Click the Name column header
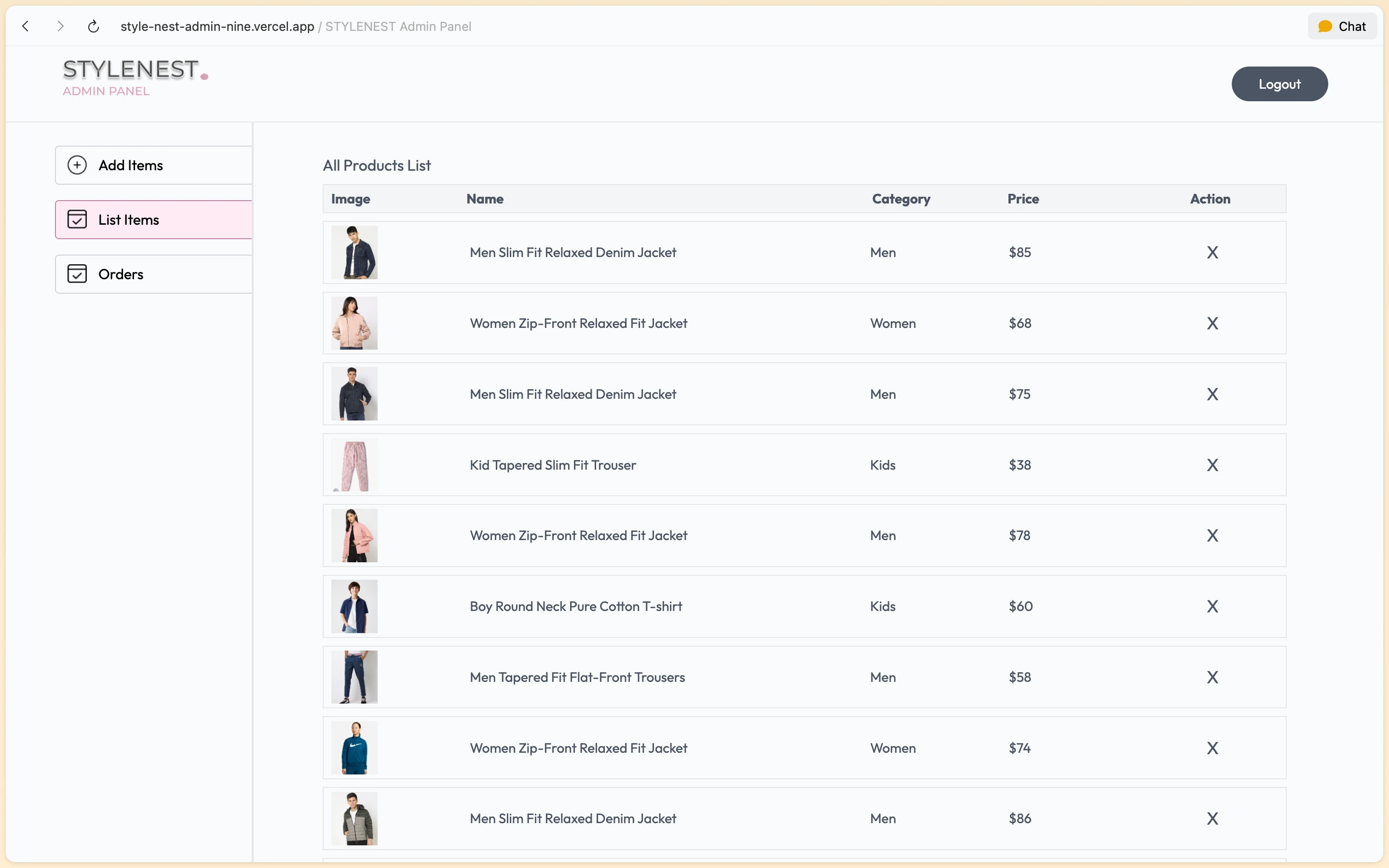 click(x=485, y=199)
